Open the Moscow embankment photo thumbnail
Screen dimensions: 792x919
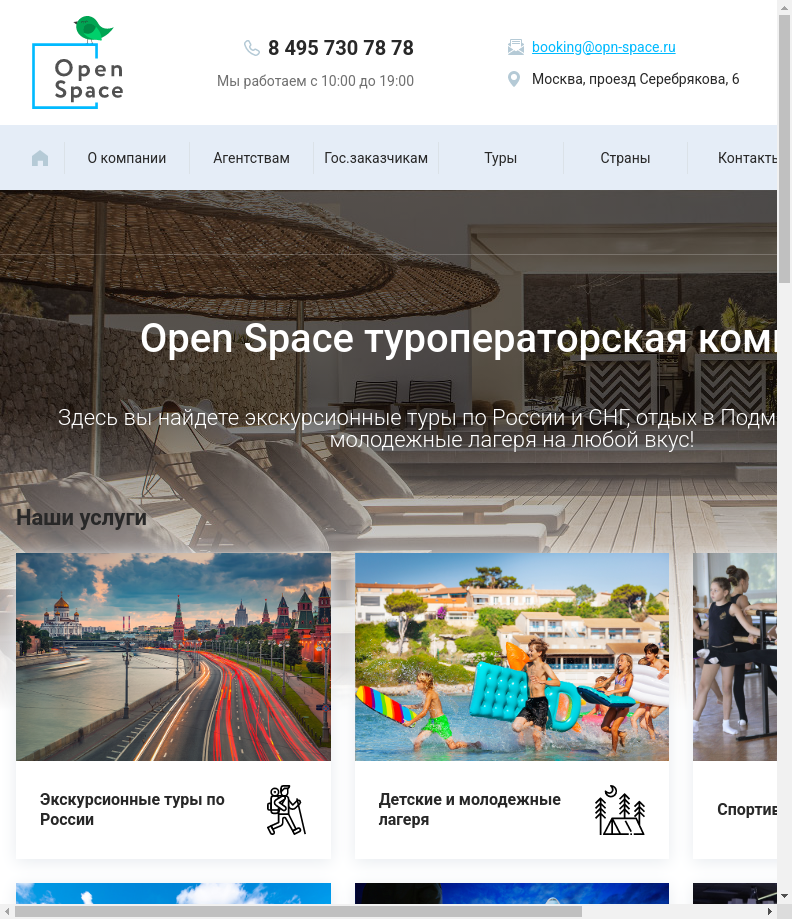(174, 657)
